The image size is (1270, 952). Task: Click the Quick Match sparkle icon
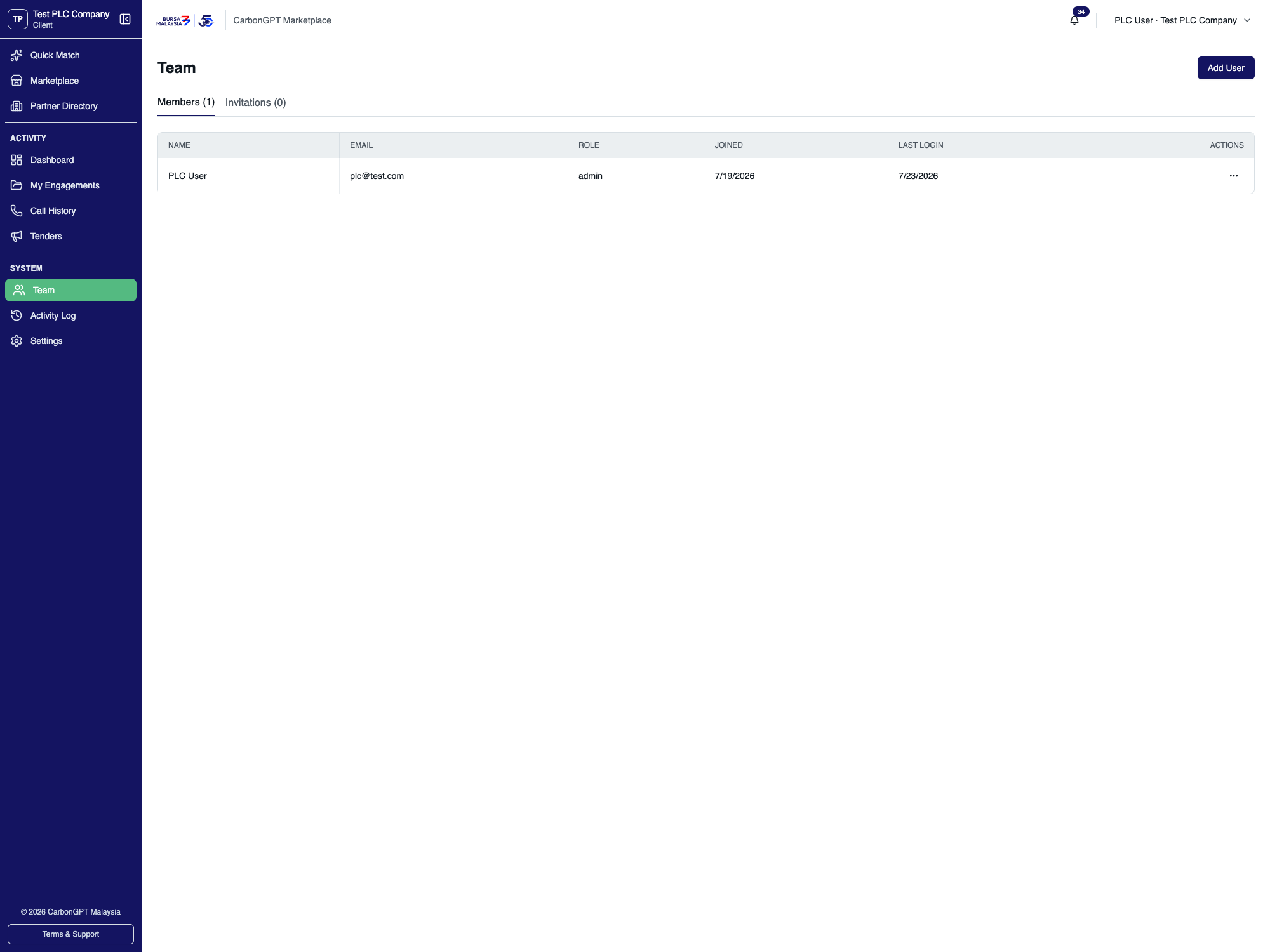pos(17,55)
